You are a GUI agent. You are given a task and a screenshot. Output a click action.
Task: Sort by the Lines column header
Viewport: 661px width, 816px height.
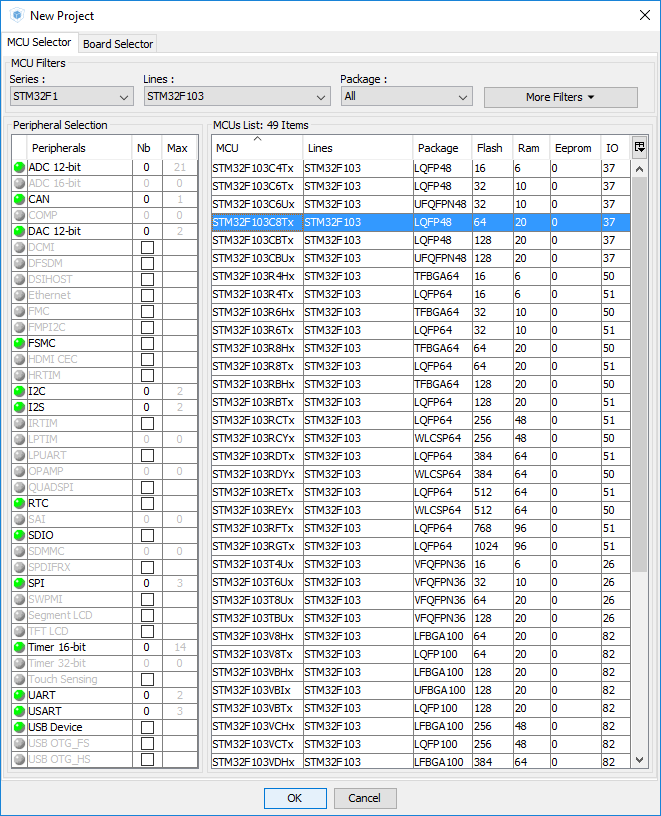(358, 148)
